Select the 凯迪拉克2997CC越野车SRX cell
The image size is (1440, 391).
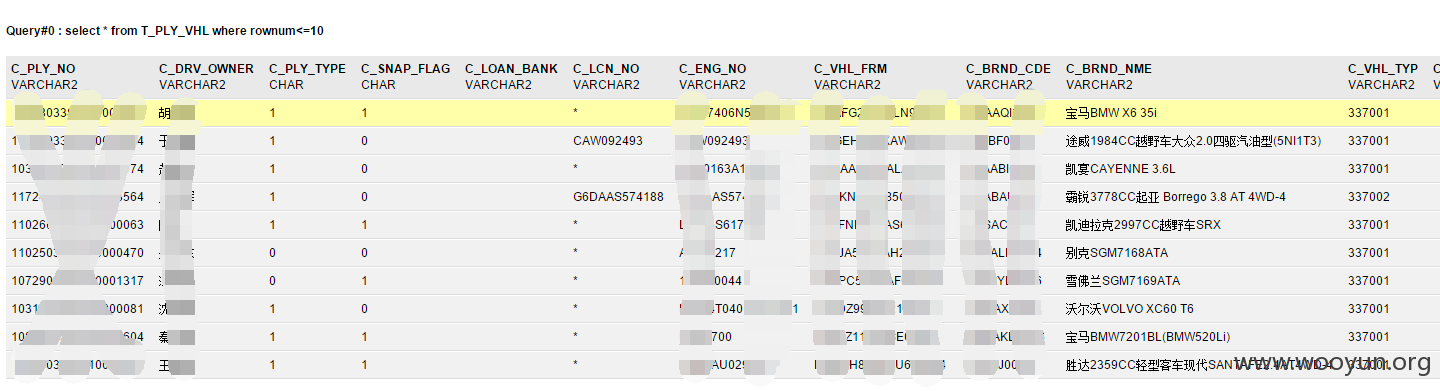point(1143,225)
